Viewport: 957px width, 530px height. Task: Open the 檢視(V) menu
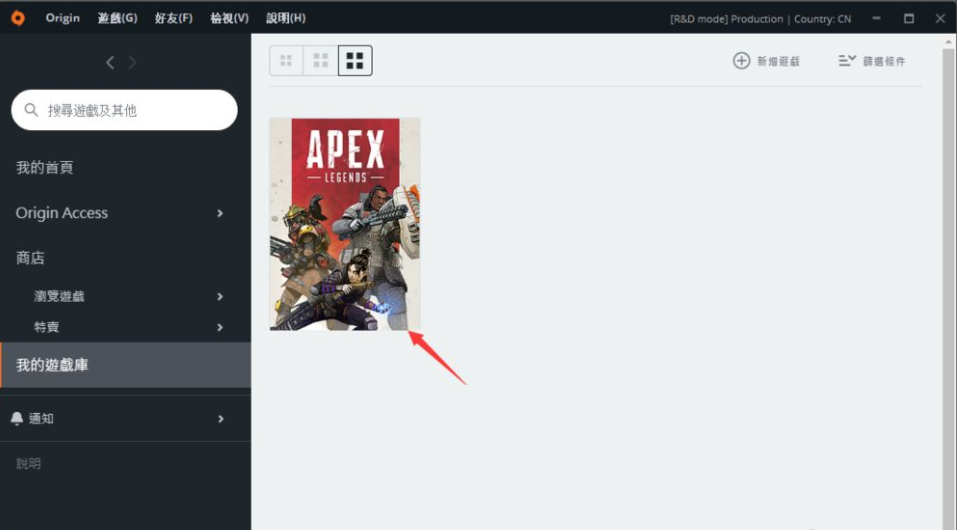click(x=229, y=18)
